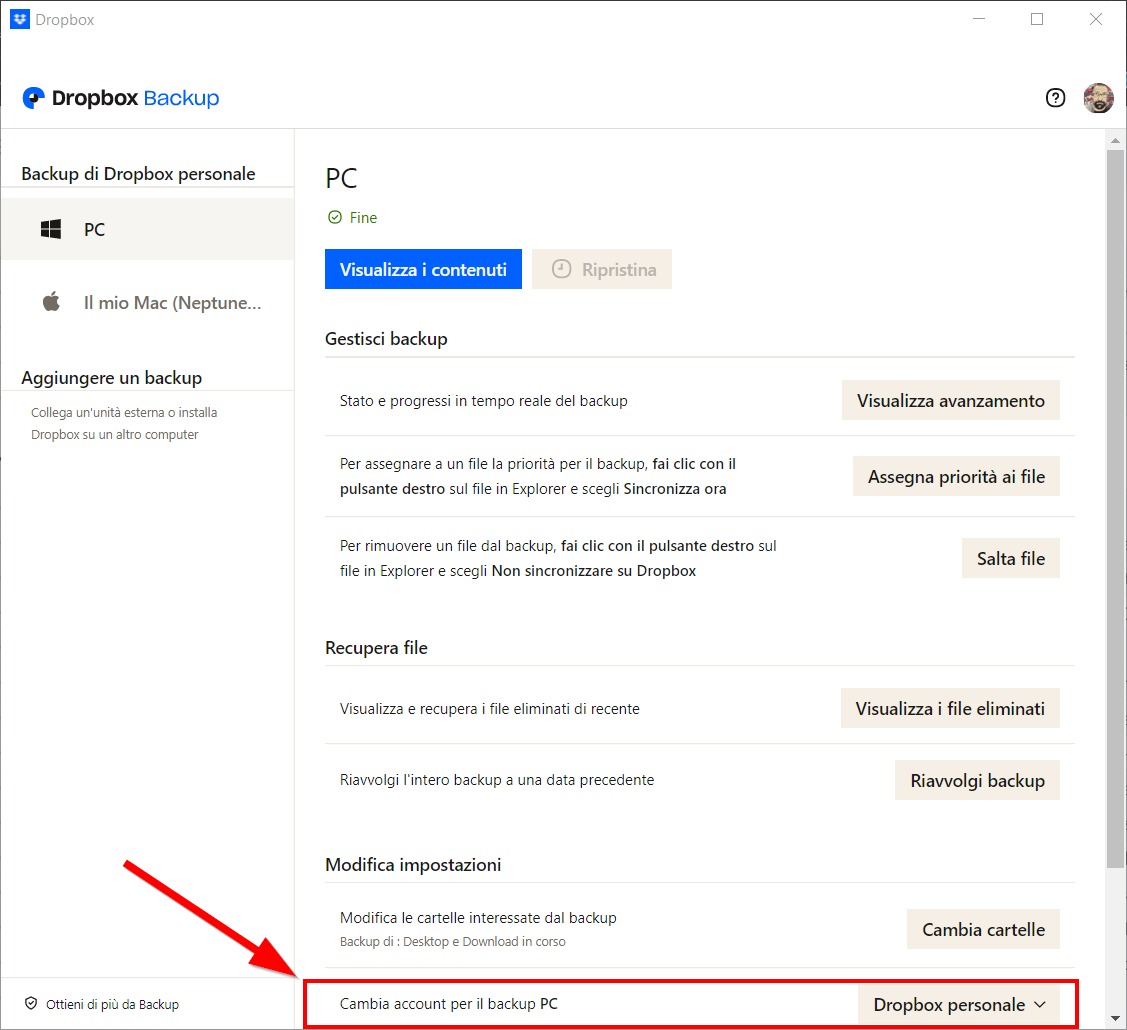Click Cambia account per il backup PC text
The width and height of the screenshot is (1127, 1030).
[x=448, y=1004]
